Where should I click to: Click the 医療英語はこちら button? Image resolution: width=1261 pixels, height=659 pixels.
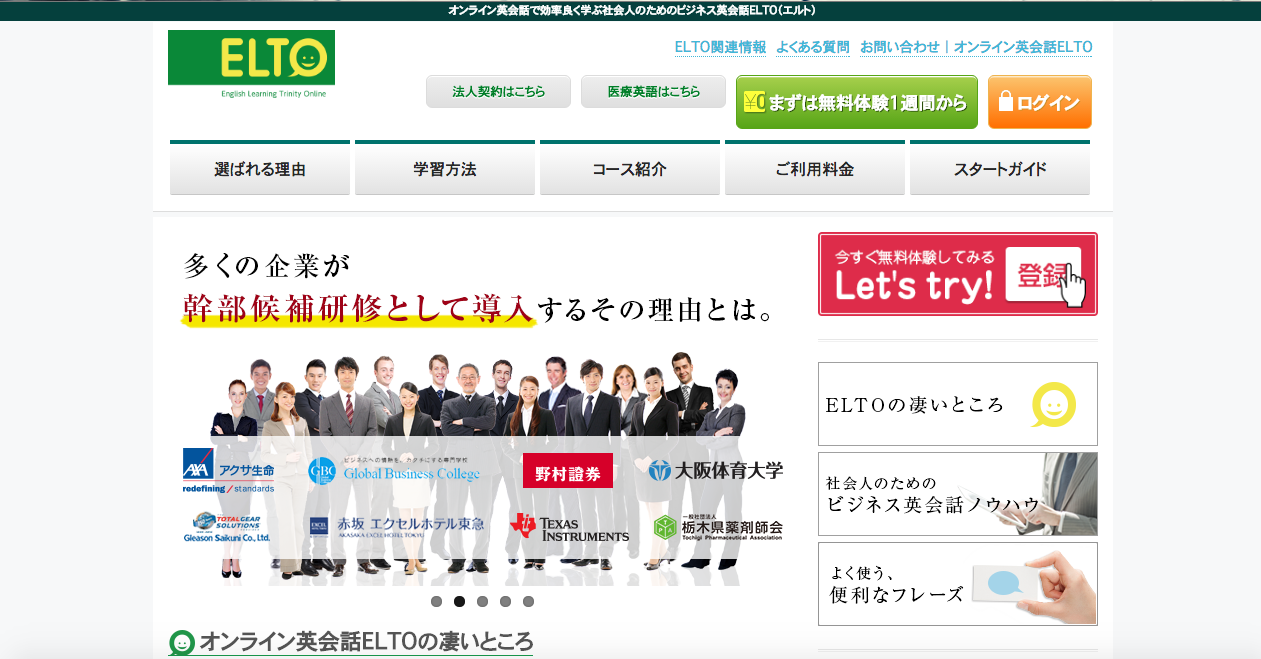(653, 91)
